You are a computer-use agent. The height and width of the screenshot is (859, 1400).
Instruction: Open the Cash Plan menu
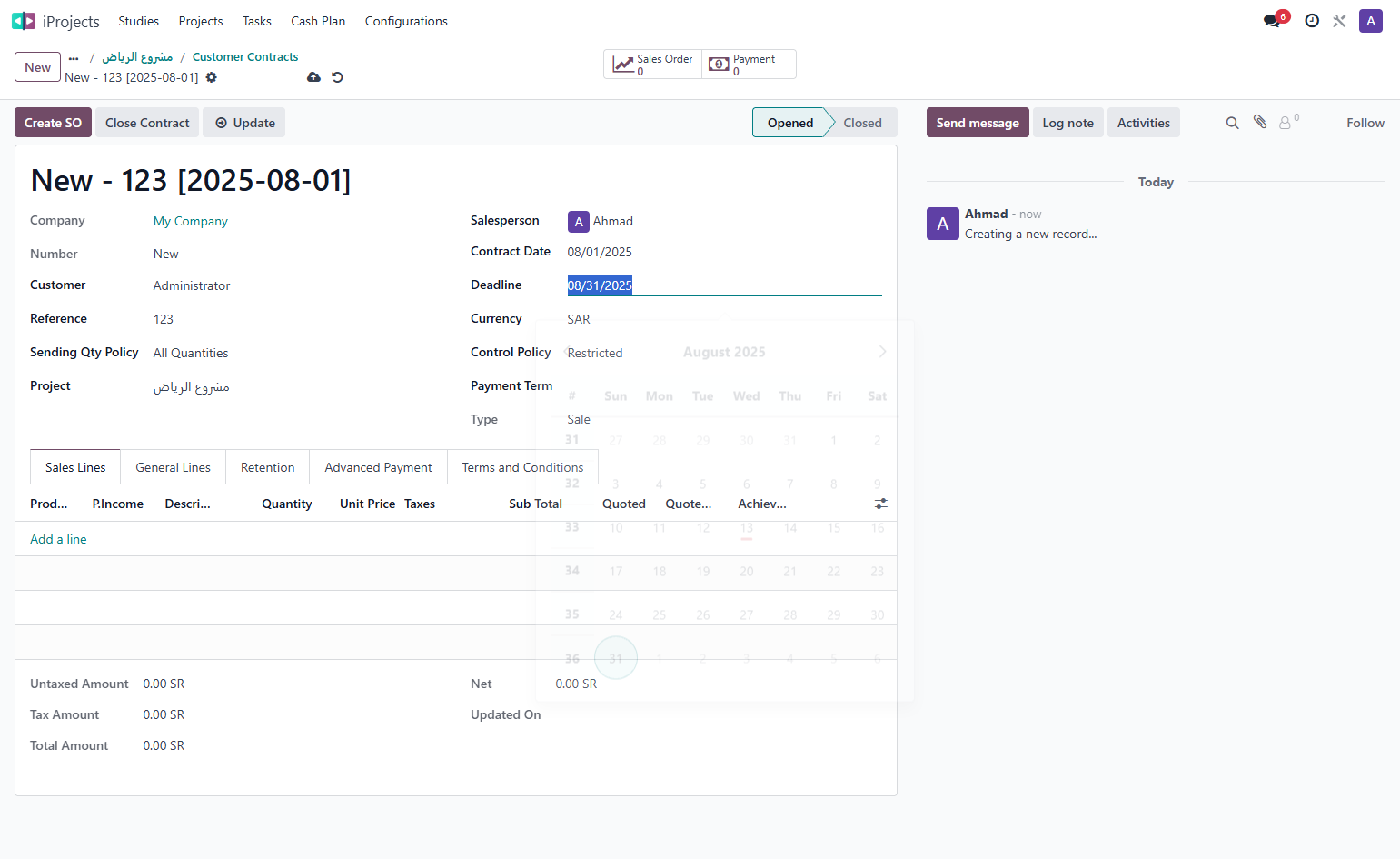pos(318,21)
